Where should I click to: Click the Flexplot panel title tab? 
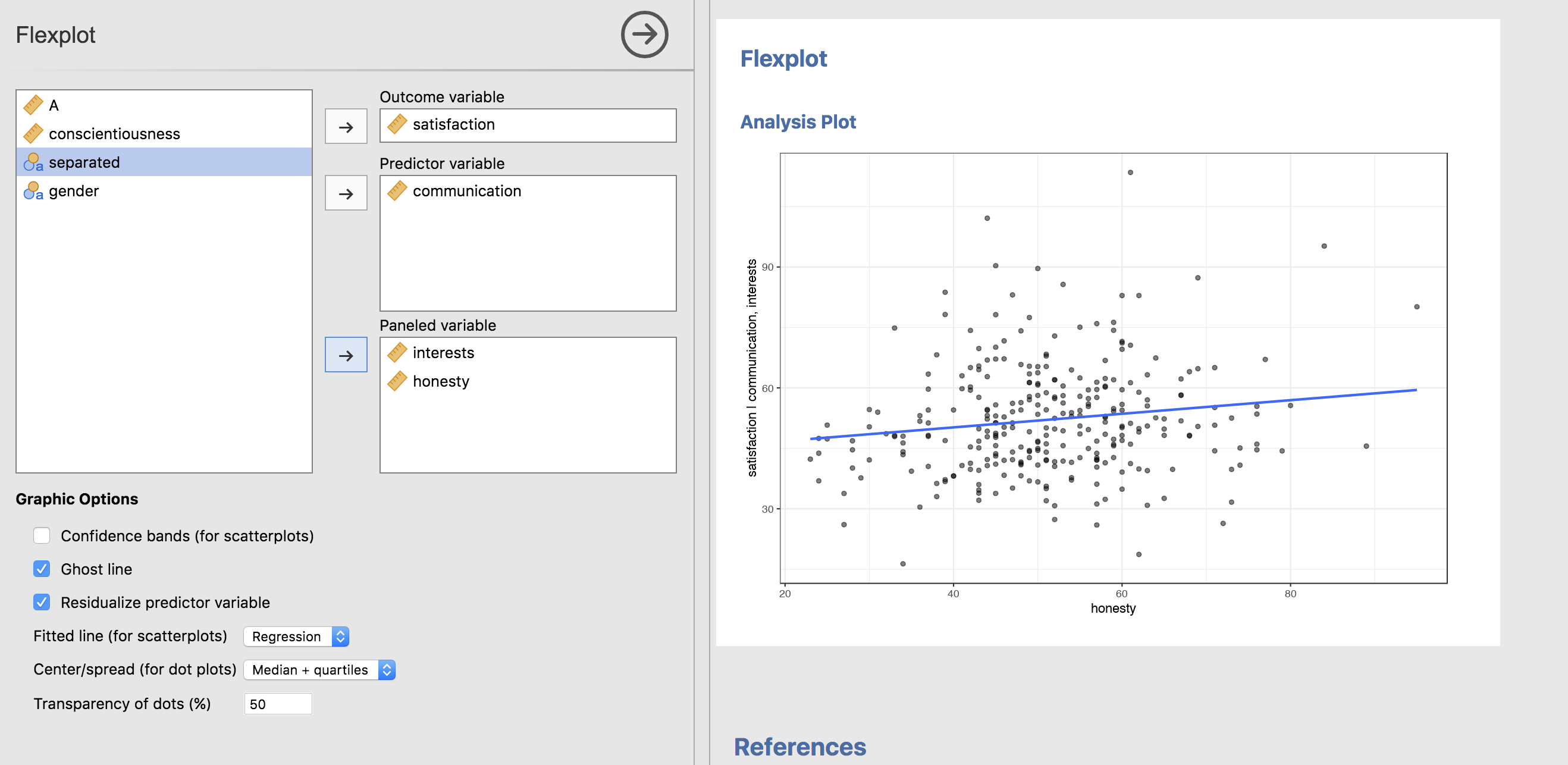click(56, 35)
